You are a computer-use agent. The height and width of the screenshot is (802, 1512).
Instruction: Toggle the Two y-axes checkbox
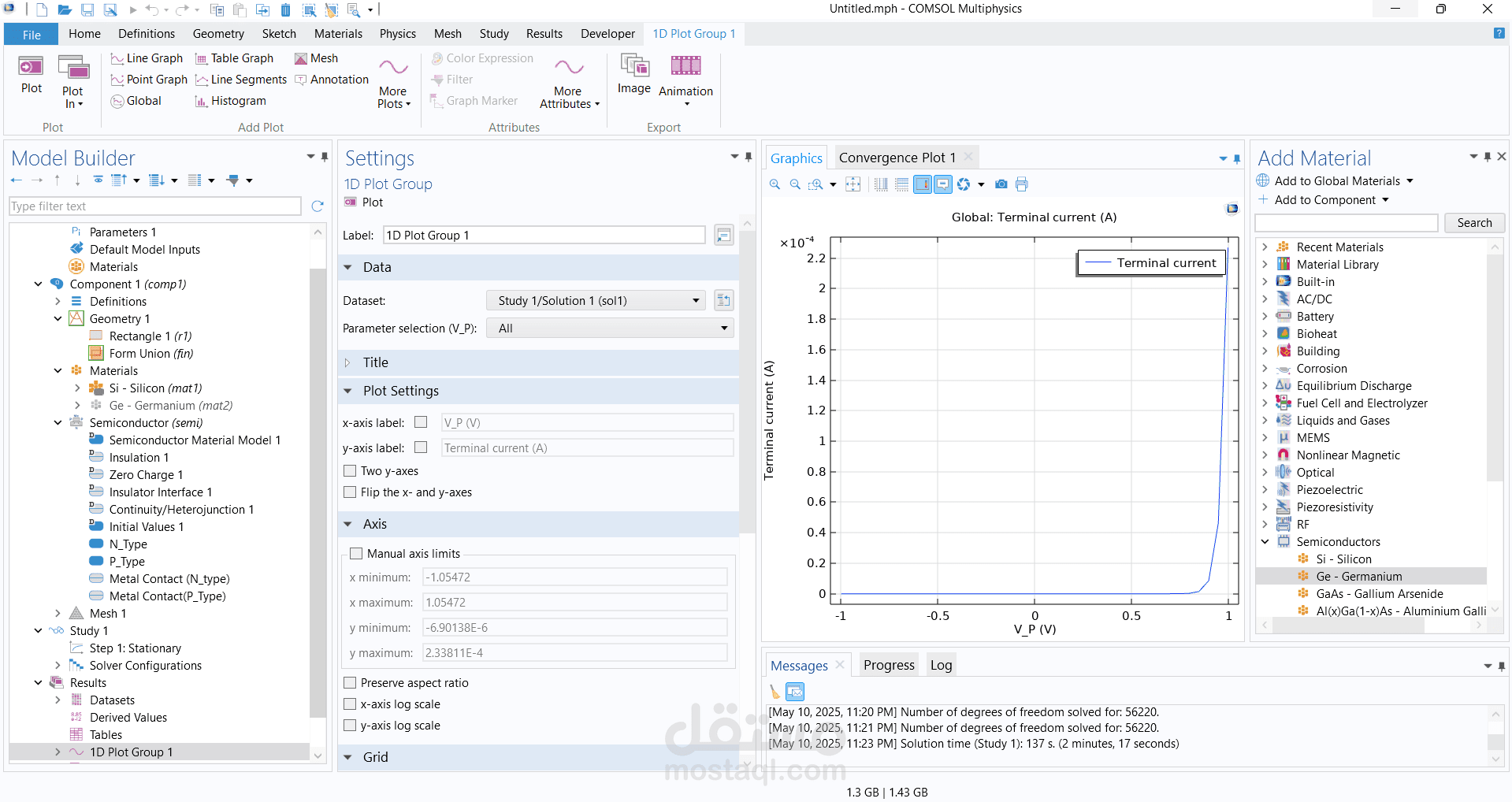[x=351, y=471]
